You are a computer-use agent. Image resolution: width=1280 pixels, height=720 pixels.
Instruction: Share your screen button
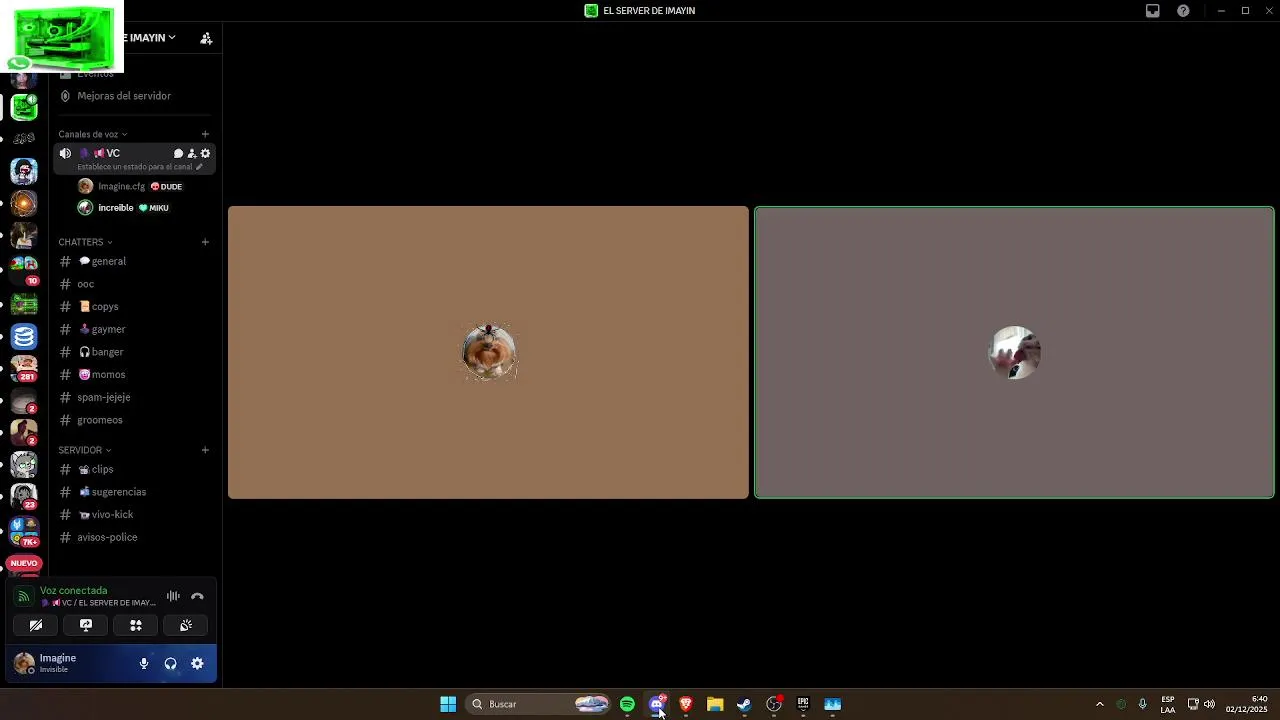86,625
